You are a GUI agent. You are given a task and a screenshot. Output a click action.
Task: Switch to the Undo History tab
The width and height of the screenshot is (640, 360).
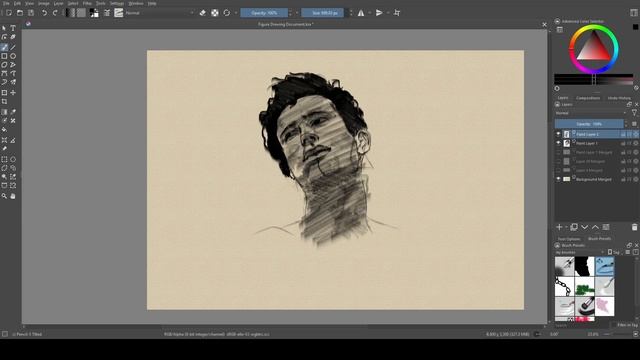click(x=619, y=98)
